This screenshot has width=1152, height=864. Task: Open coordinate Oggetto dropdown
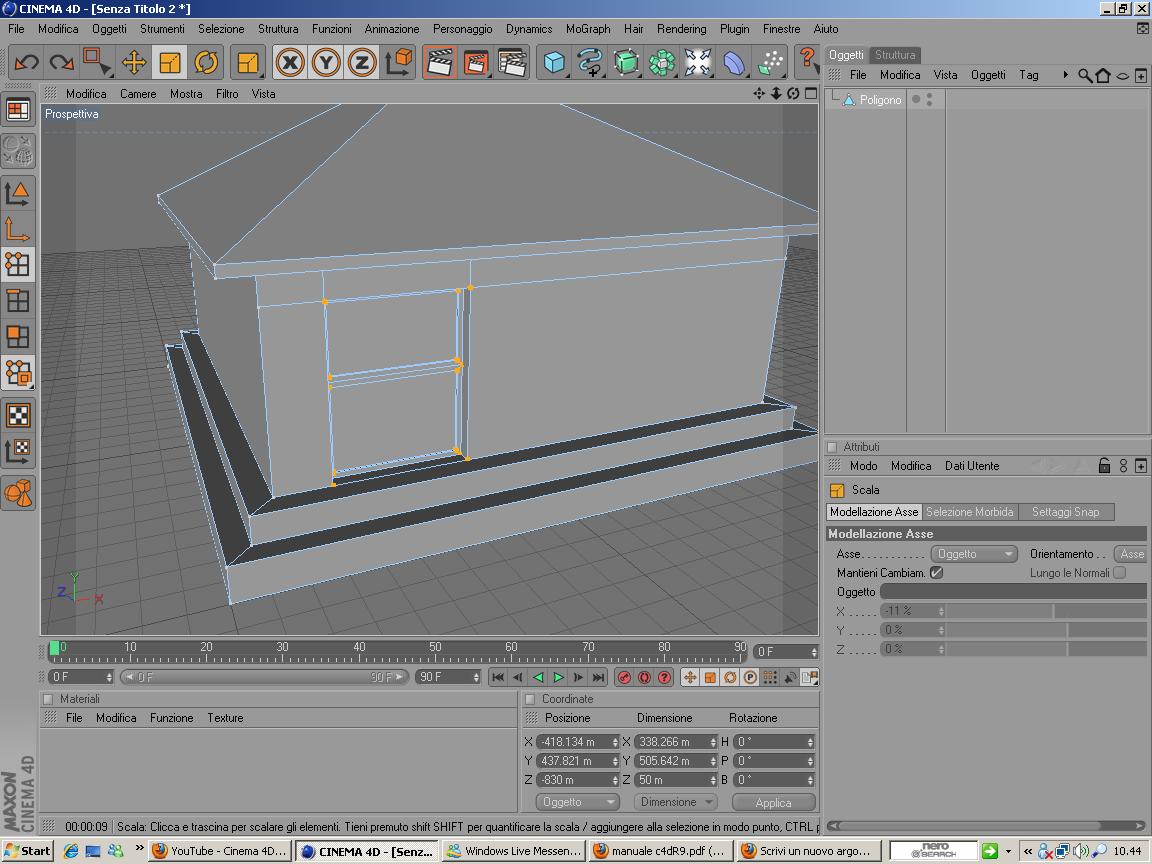coord(577,802)
